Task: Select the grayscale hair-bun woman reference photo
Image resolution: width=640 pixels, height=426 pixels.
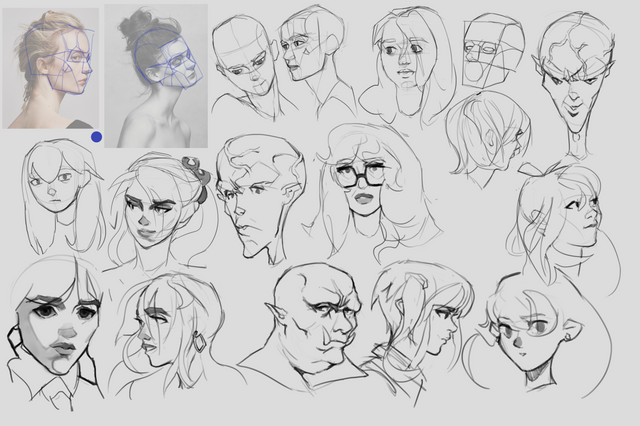Action: pyautogui.click(x=156, y=76)
